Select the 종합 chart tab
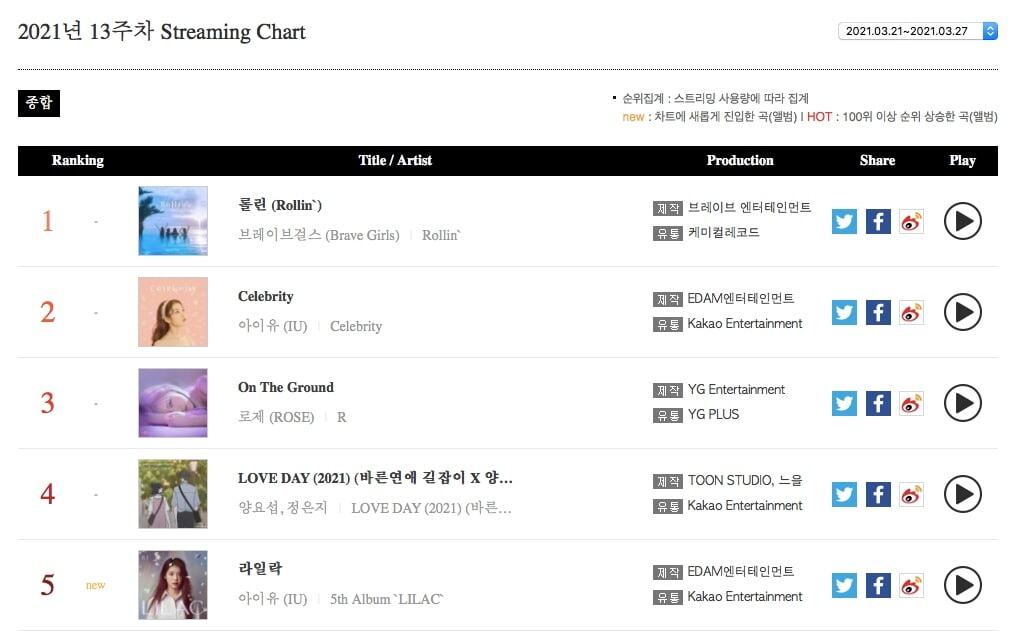The height and width of the screenshot is (640, 1020). (39, 102)
